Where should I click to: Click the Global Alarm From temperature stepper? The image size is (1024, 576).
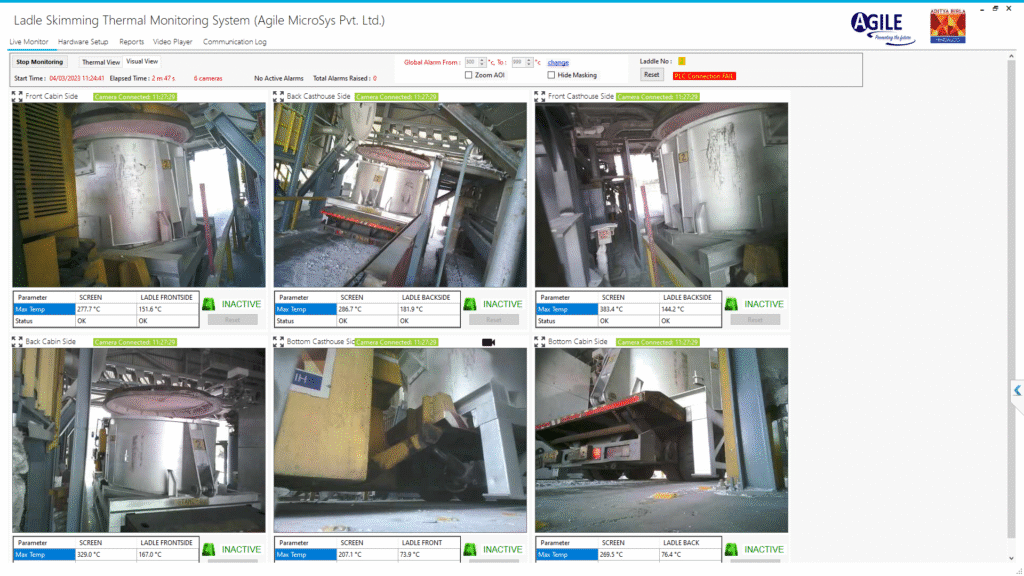(482, 62)
